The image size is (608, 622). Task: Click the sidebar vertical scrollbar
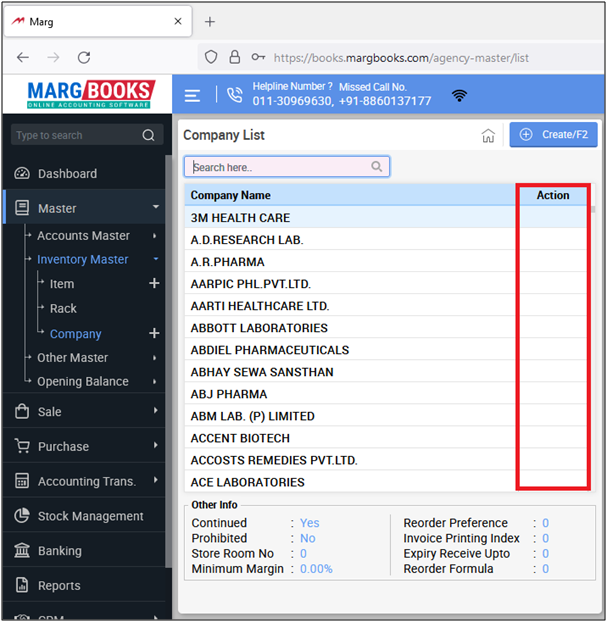[x=169, y=361]
